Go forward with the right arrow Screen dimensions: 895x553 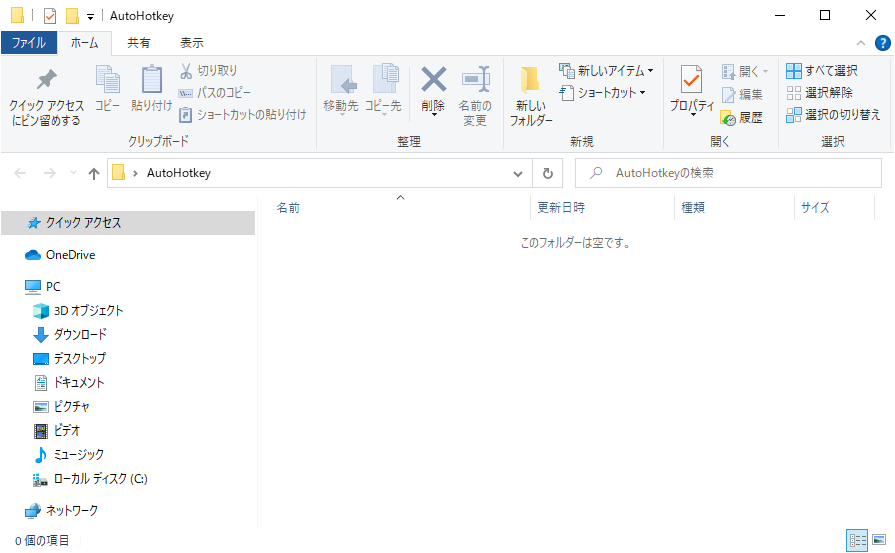point(50,173)
